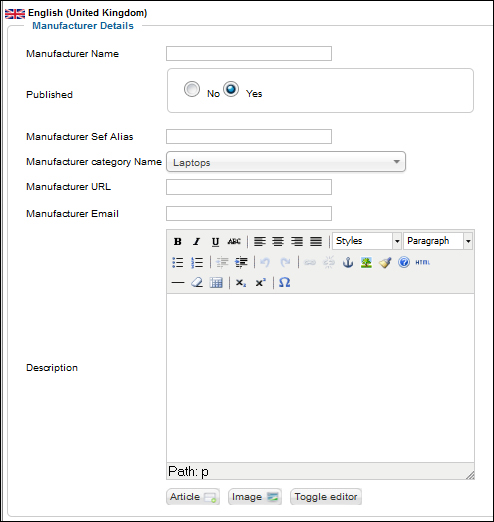Apply subscript formatting
494x522 pixels.
click(x=241, y=283)
